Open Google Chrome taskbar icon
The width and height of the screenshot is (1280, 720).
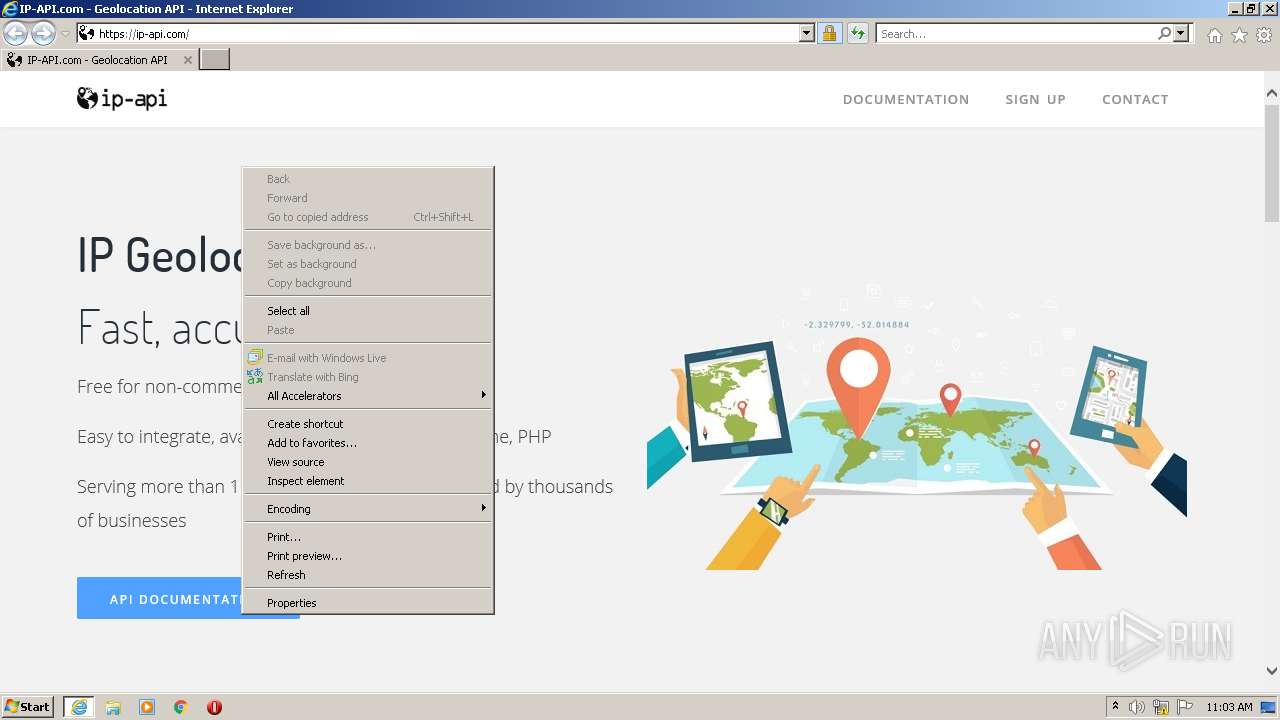tap(181, 707)
